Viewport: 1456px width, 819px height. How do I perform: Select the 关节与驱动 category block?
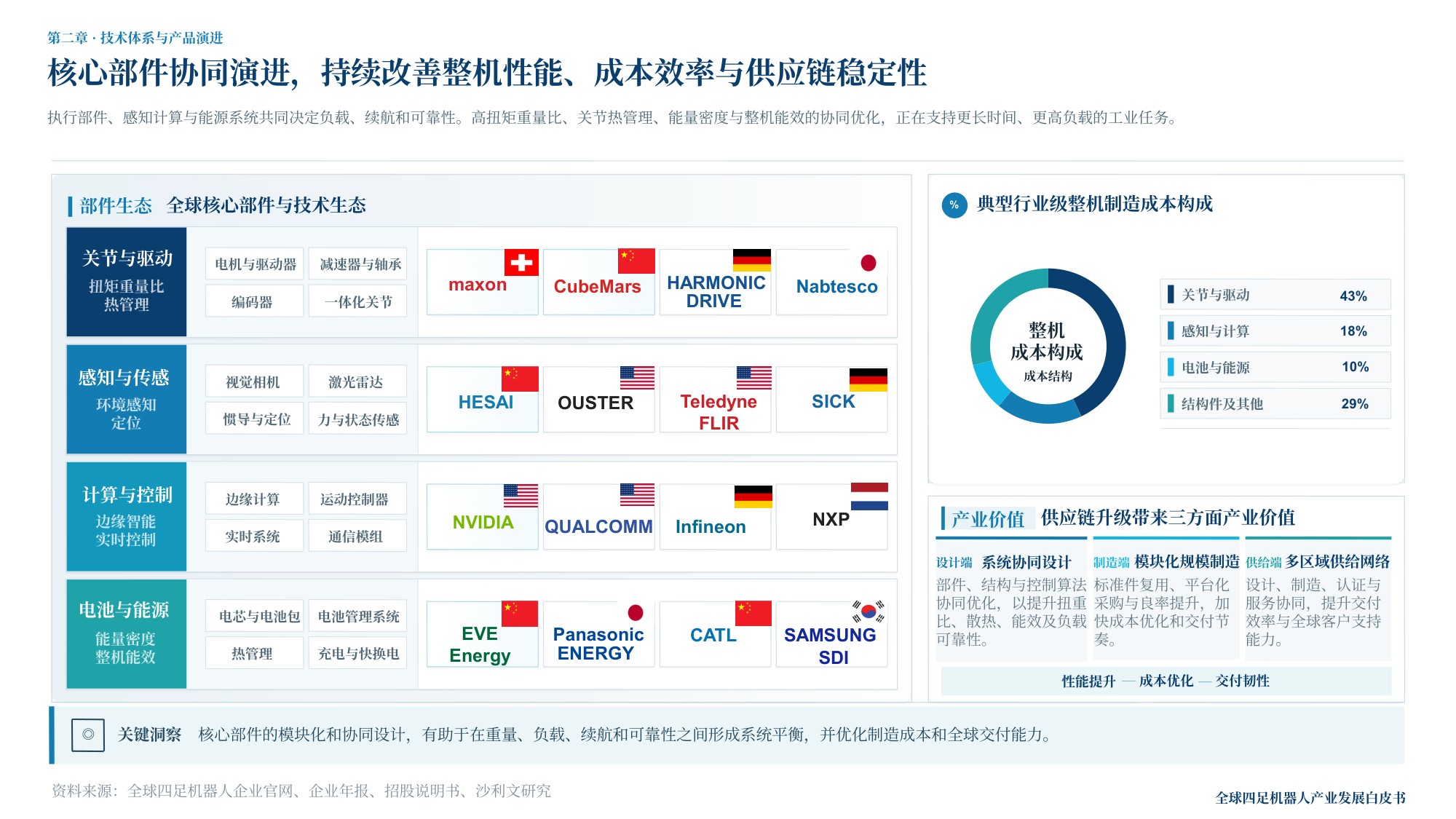(x=127, y=282)
